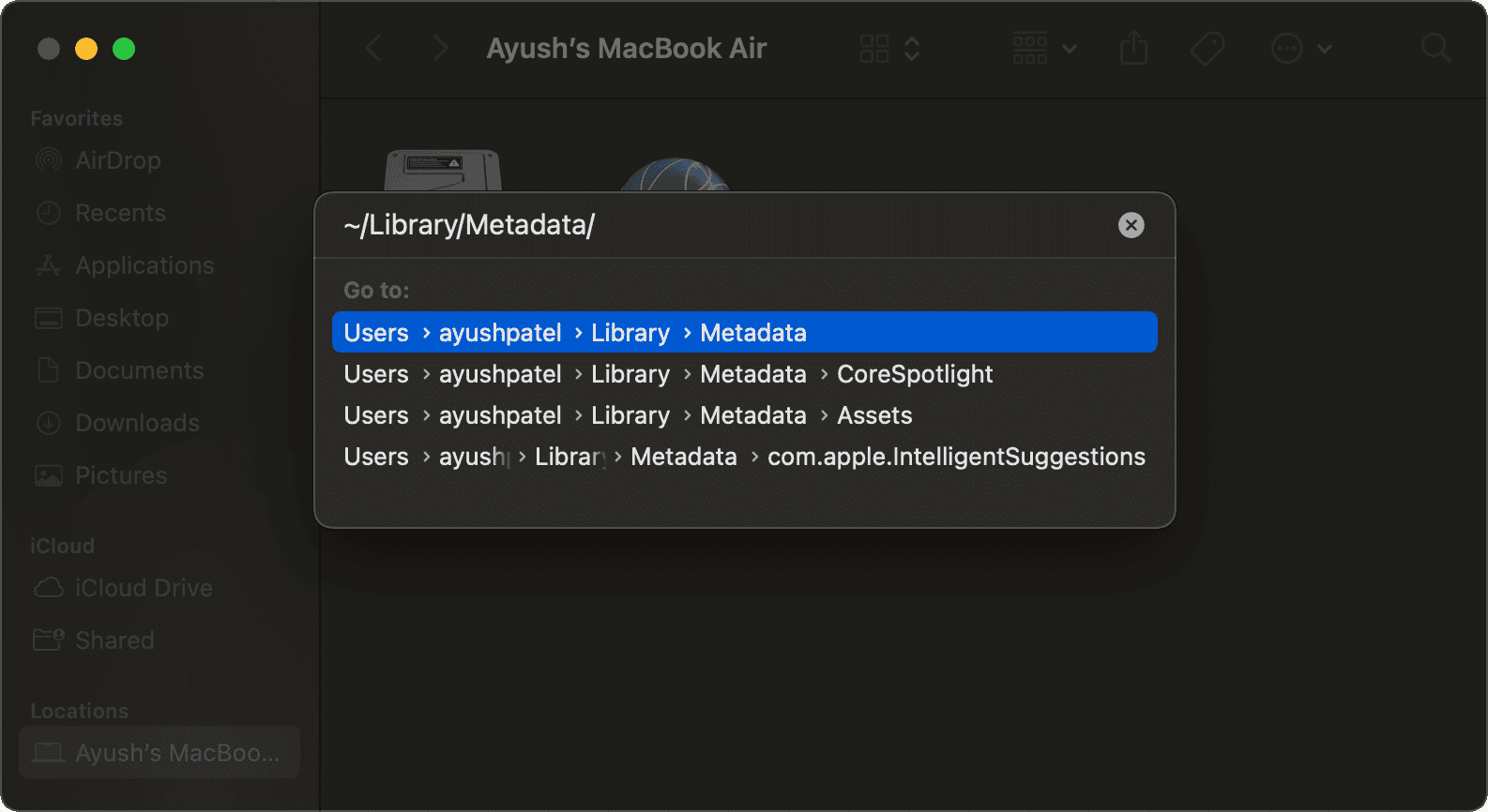Screen dimensions: 1488x812
Task: Open Applications from the sidebar
Action: point(144,265)
